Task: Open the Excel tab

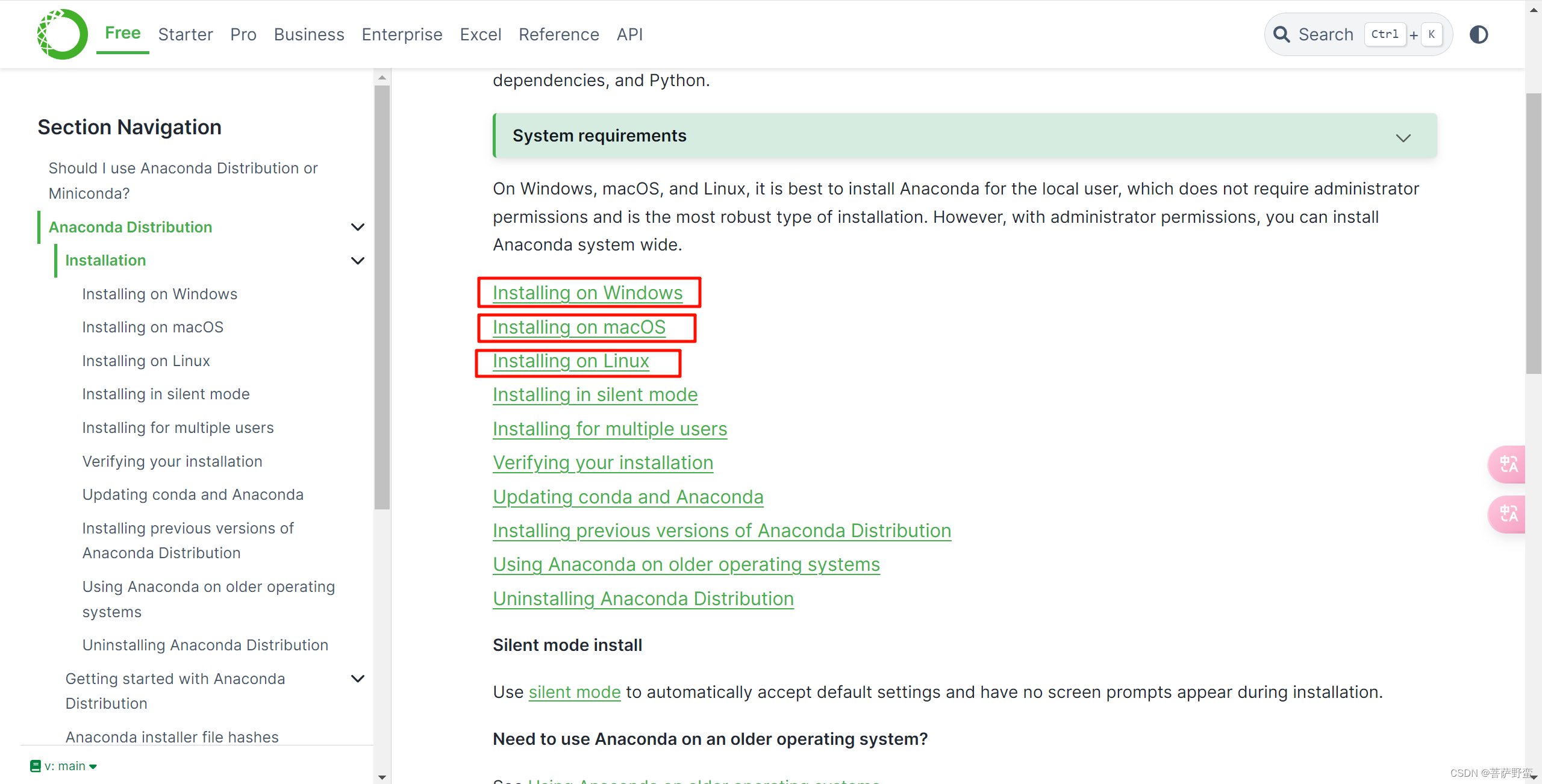Action: (x=481, y=34)
